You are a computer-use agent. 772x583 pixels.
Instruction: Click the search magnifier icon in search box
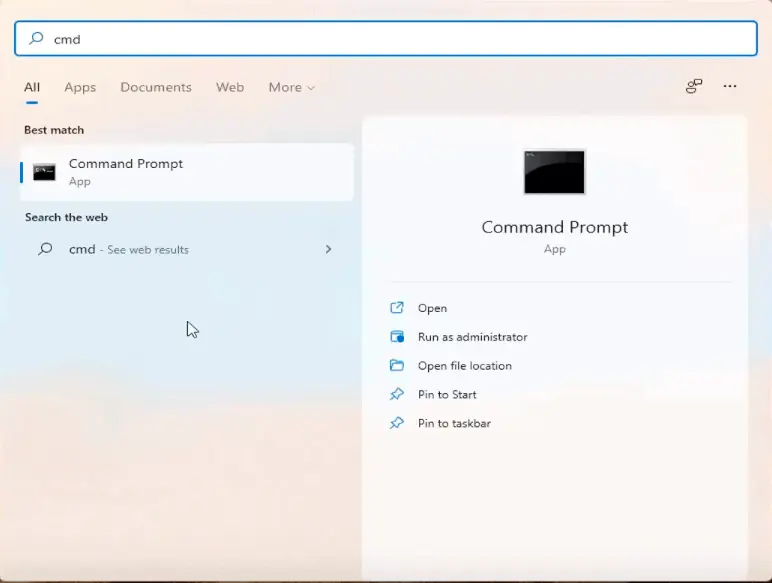click(x=36, y=38)
